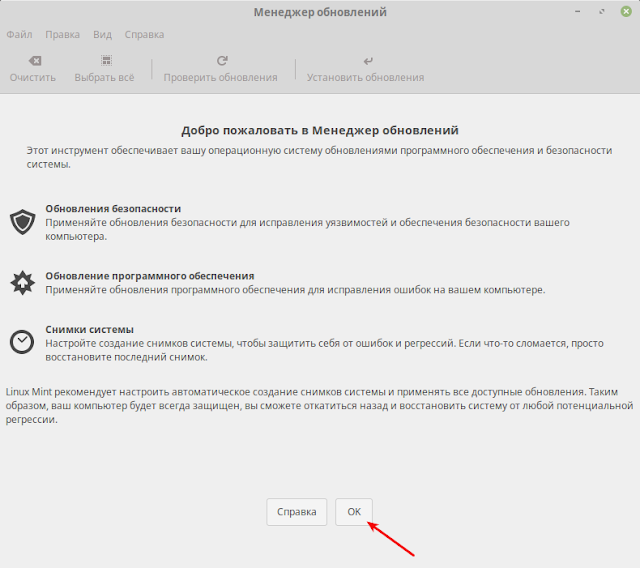Click the intro text starting with Этот инструмент обеспечивает
Viewport: 640px width, 568px height.
tap(319, 157)
